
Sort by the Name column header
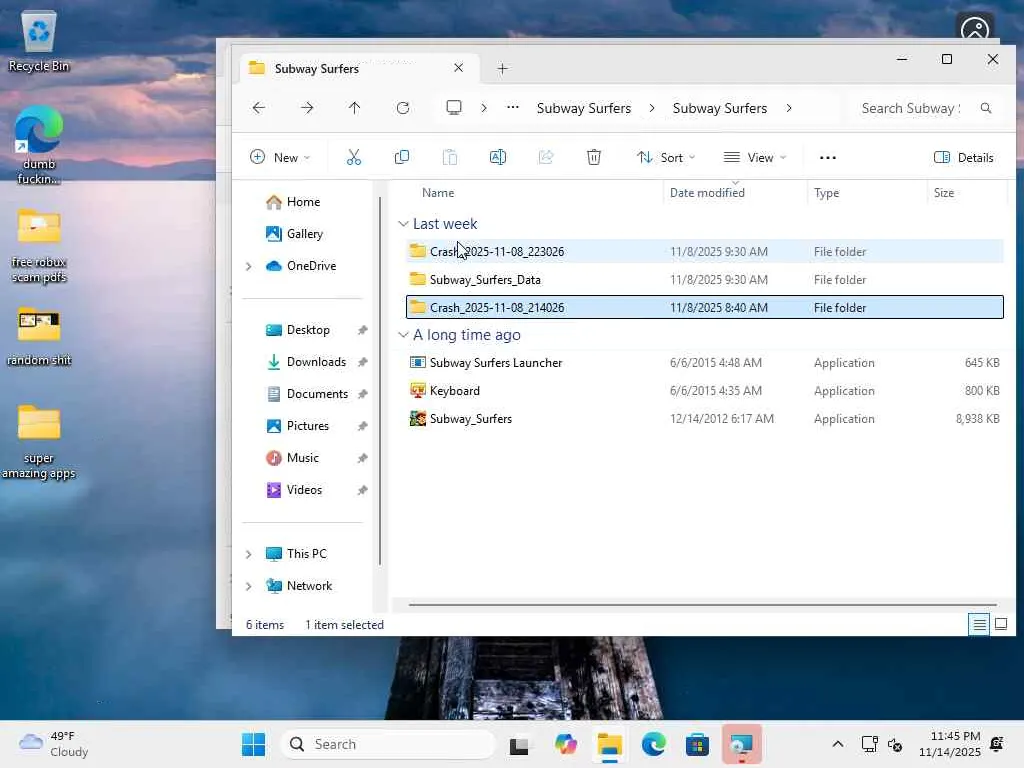coord(438,193)
